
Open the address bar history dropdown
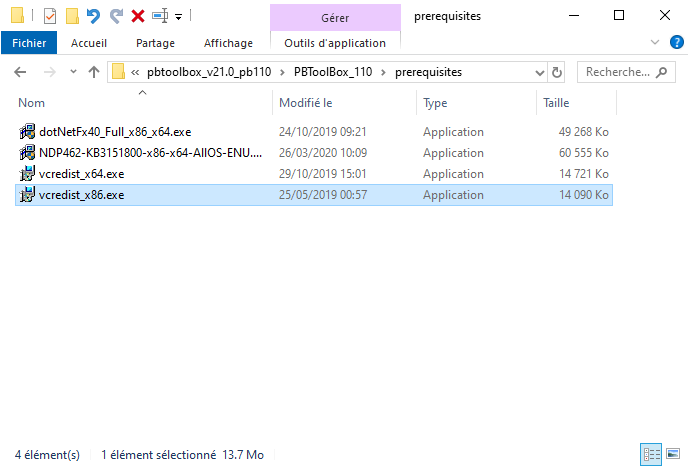coord(539,72)
